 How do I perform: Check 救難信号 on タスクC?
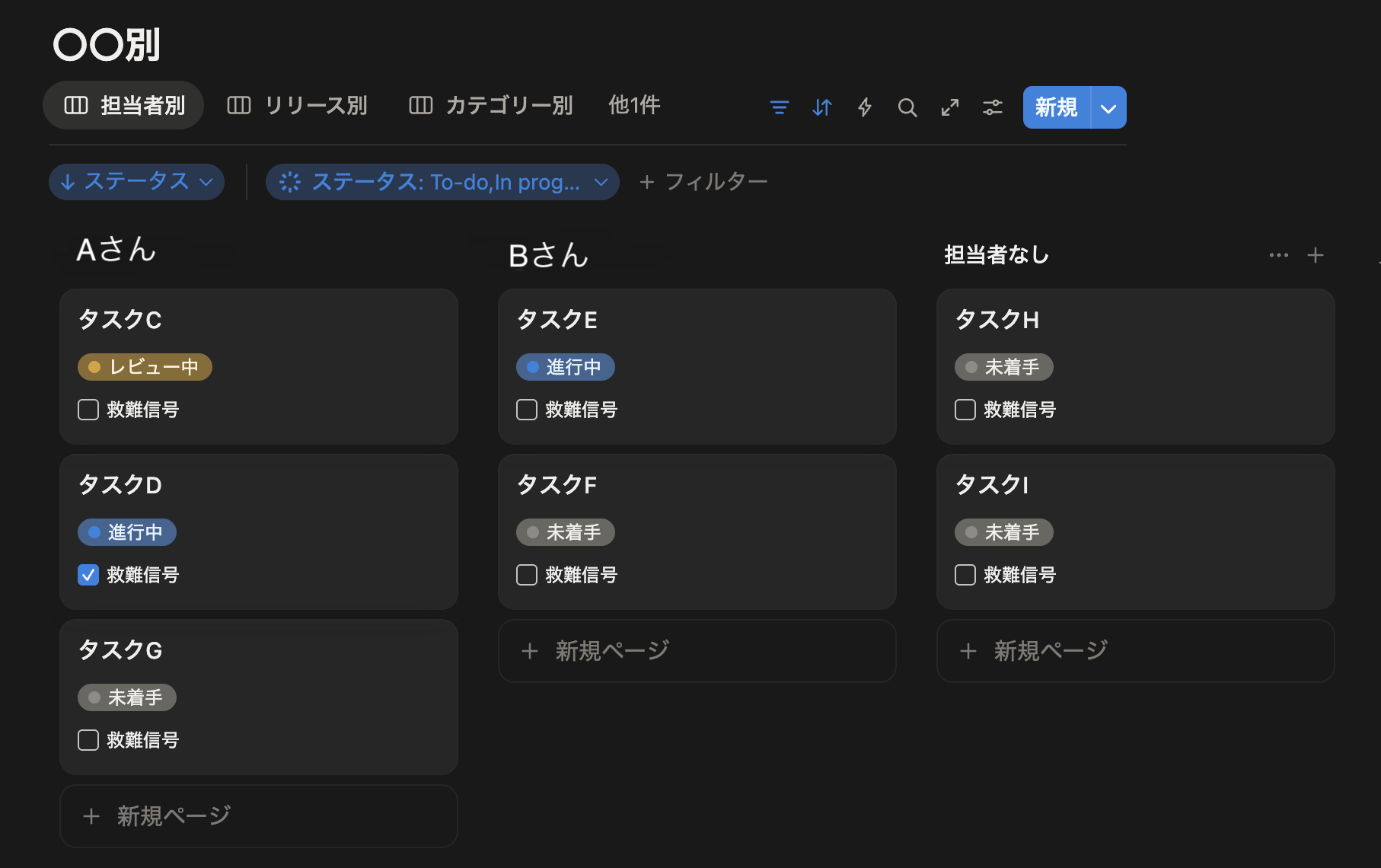pyautogui.click(x=88, y=410)
